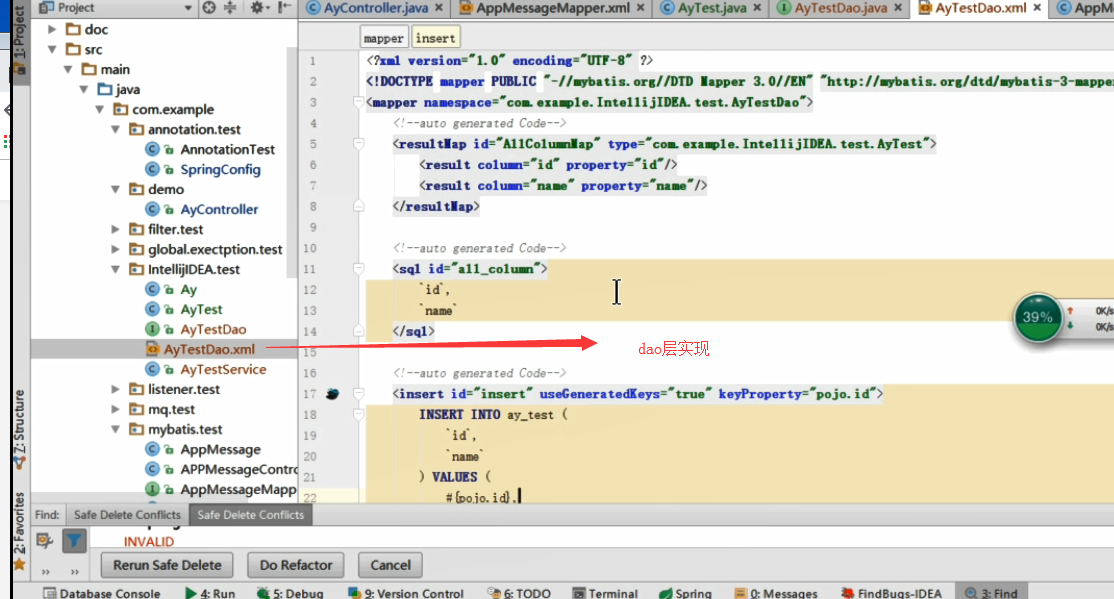Open the 9: Version Control tool window
Viewport: 1114px width, 599px height.
tap(406, 593)
